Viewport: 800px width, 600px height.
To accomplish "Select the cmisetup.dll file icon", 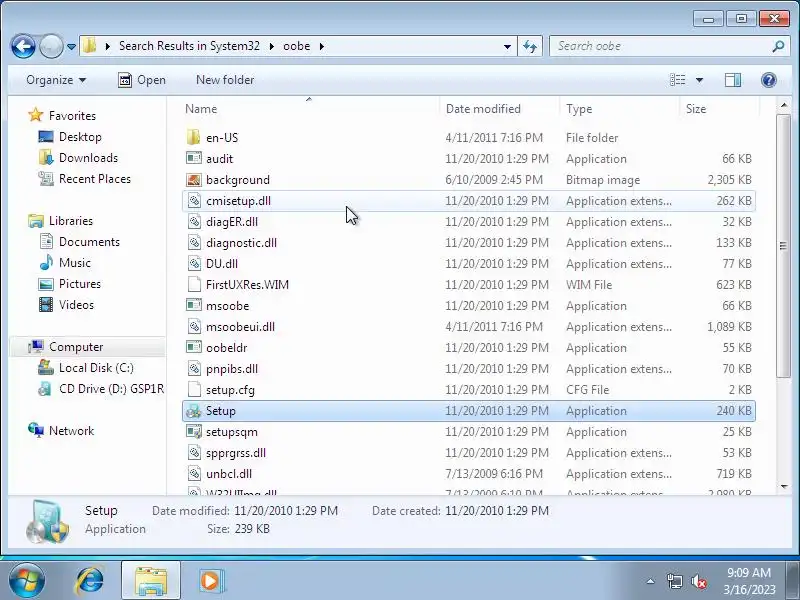I will pyautogui.click(x=193, y=201).
